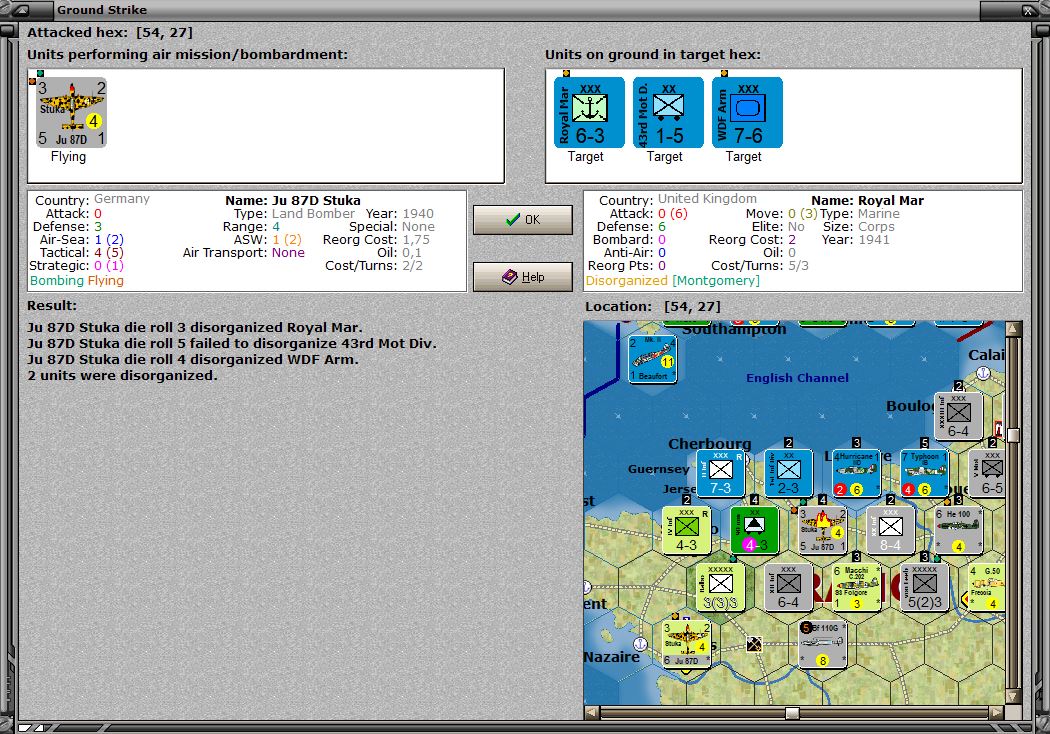This screenshot has height=734, width=1050.
Task: Click 'Units performing air mission/bombardment:' heading
Action: click(188, 55)
